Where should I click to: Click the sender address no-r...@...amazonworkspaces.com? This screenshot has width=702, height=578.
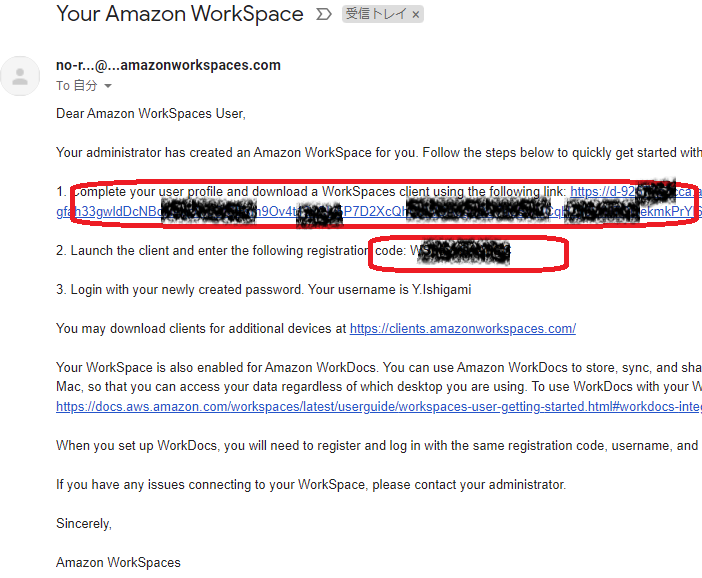tap(168, 65)
